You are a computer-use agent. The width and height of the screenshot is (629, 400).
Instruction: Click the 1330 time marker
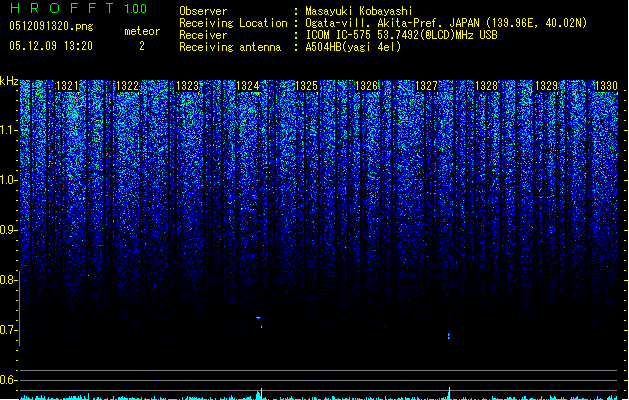(x=606, y=86)
